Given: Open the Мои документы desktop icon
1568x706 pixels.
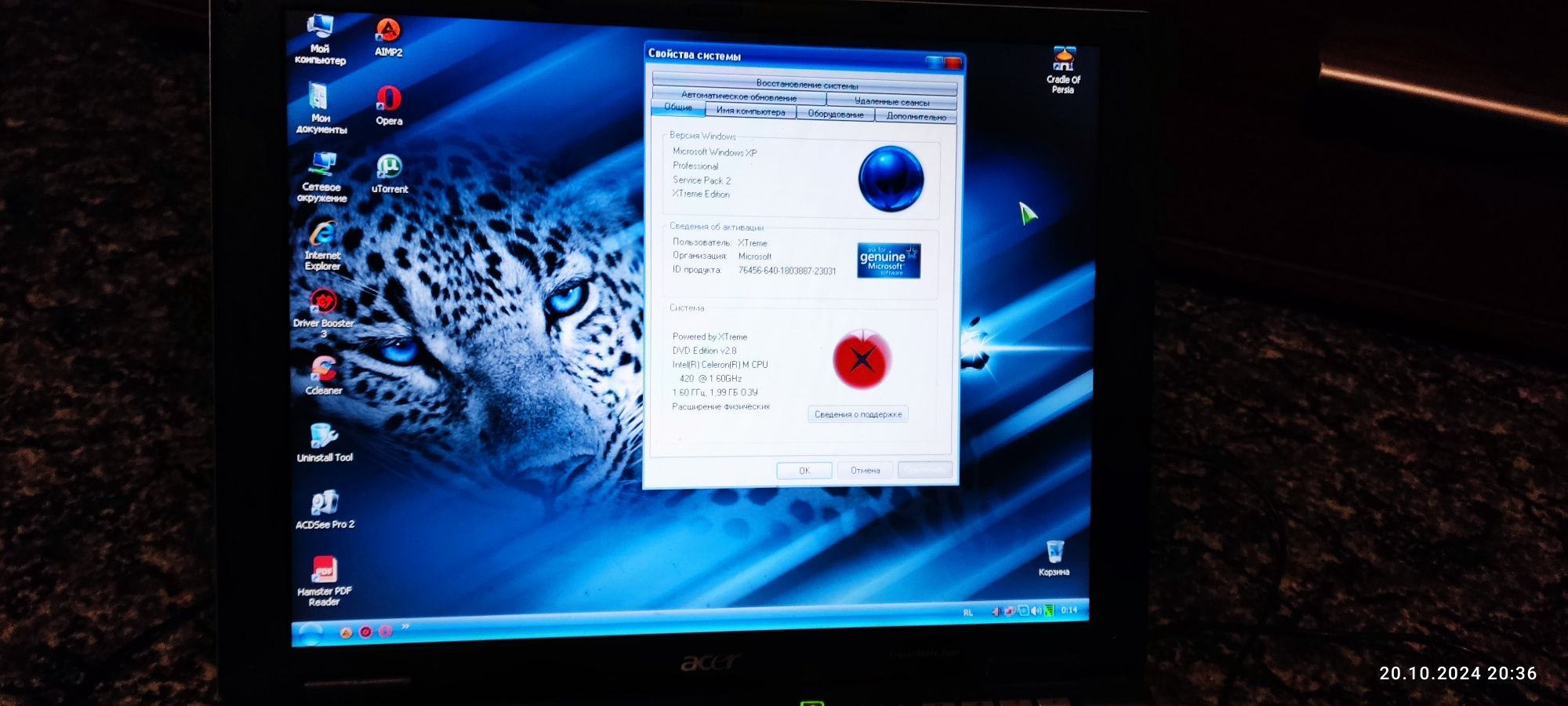Looking at the screenshot, I should tap(321, 109).
